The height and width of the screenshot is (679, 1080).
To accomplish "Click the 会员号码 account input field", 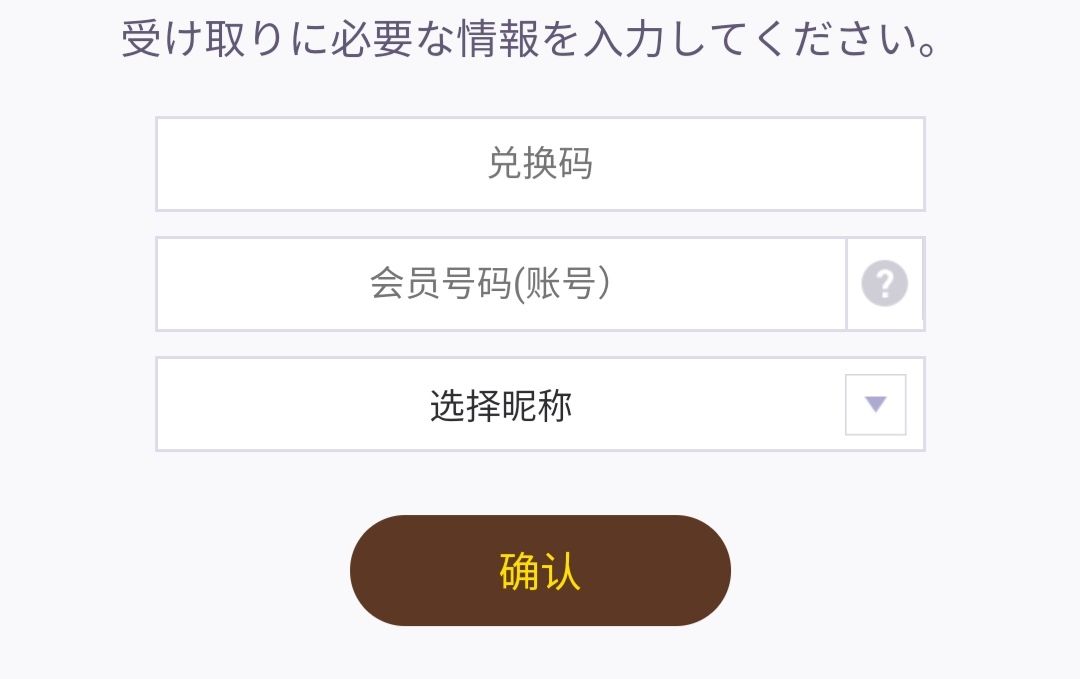I will [500, 284].
